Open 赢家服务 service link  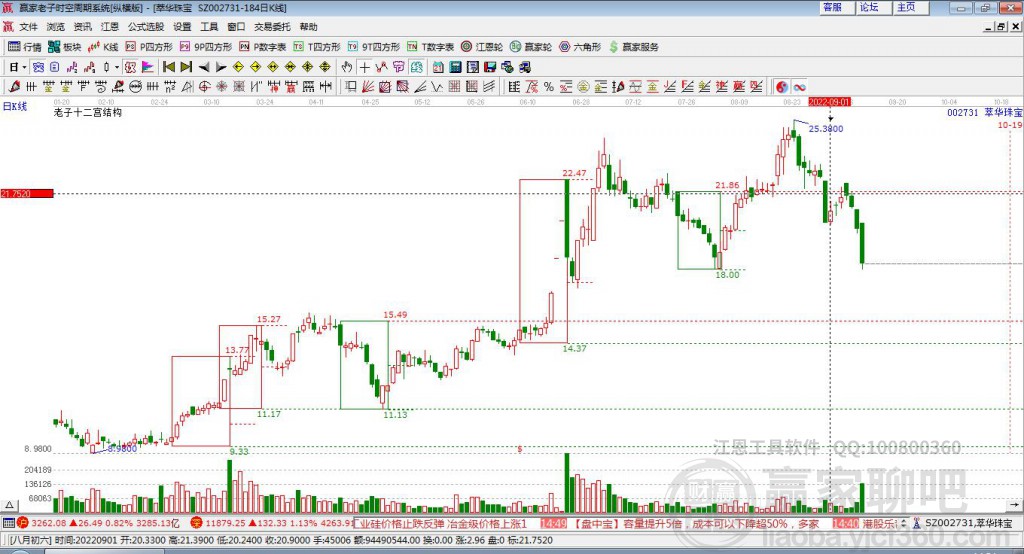(x=633, y=47)
